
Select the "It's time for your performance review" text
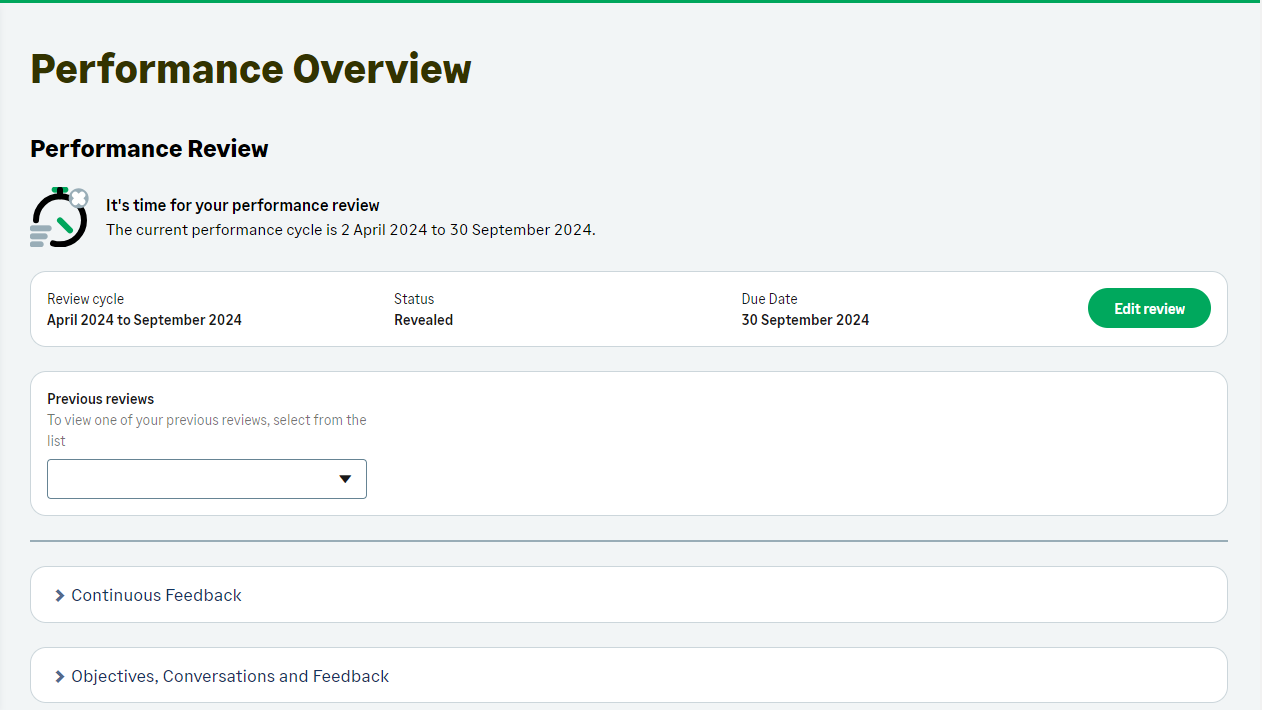click(243, 206)
